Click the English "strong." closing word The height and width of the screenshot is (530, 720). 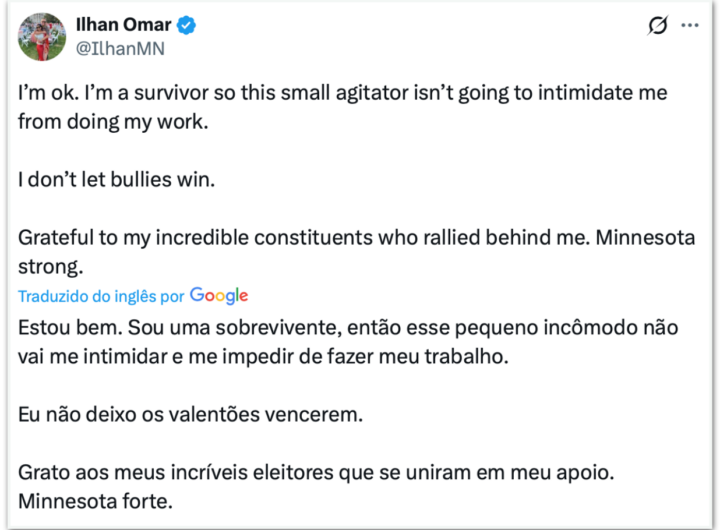pyautogui.click(x=50, y=268)
